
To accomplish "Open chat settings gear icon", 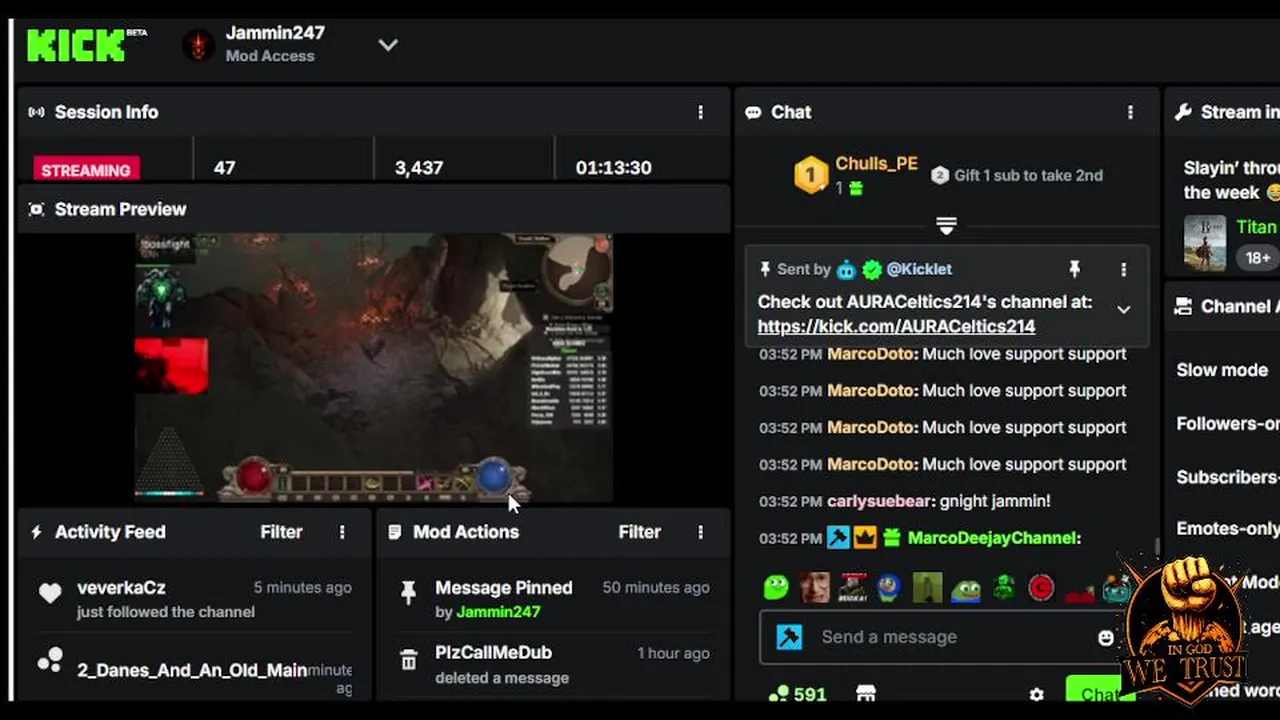I will pos(1036,693).
